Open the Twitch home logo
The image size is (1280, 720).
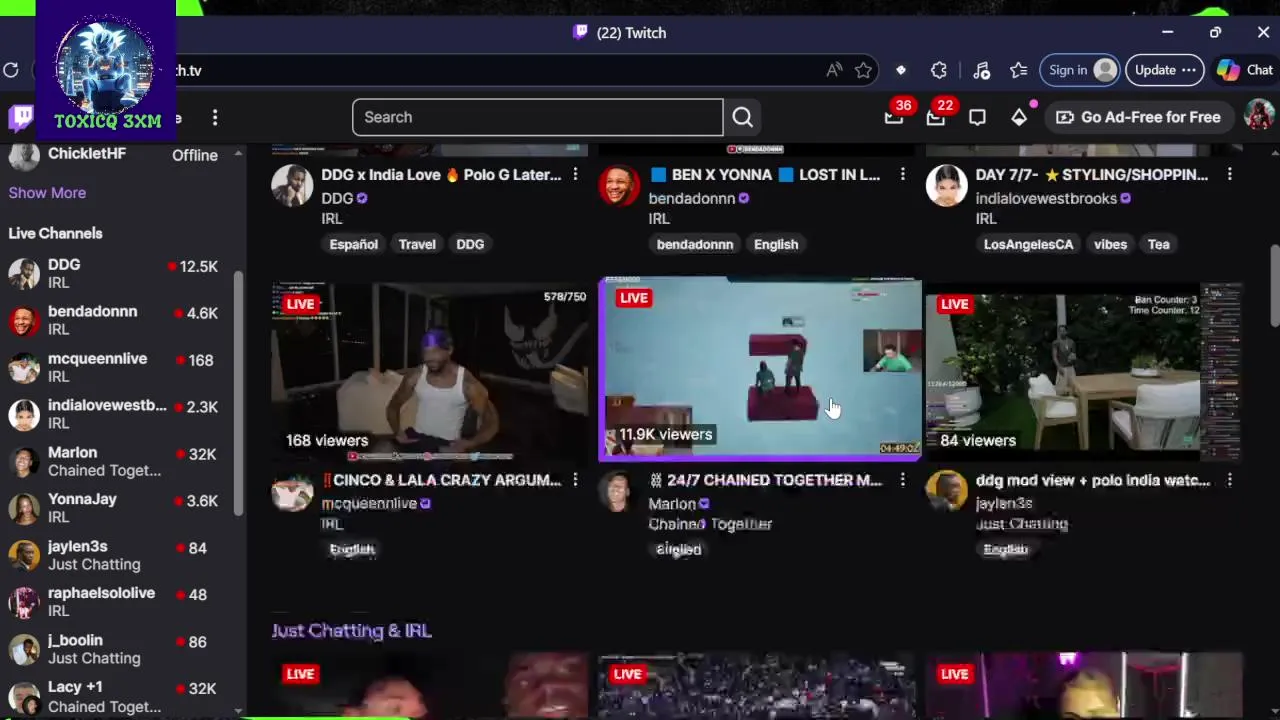coord(20,117)
